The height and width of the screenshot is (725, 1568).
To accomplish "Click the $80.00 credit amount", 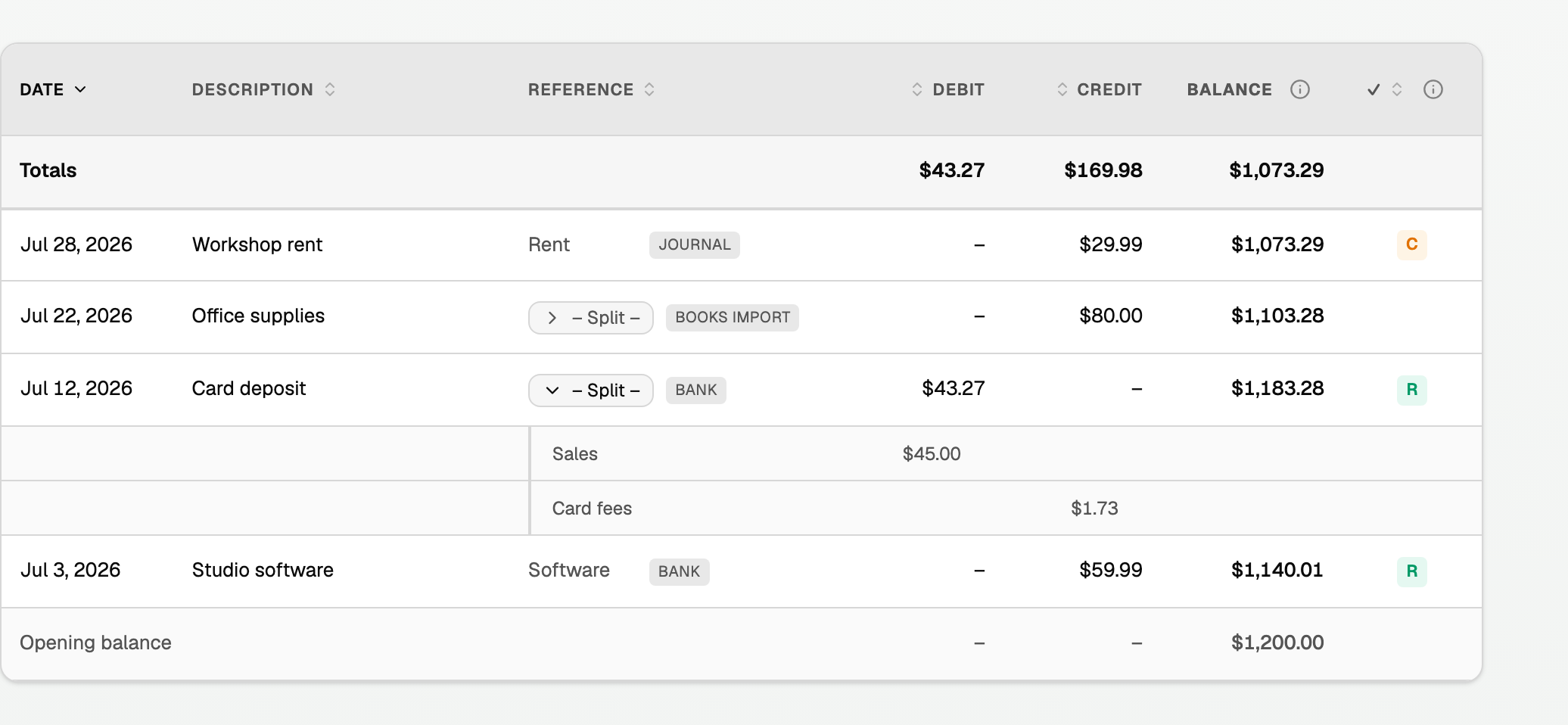I will [1111, 316].
